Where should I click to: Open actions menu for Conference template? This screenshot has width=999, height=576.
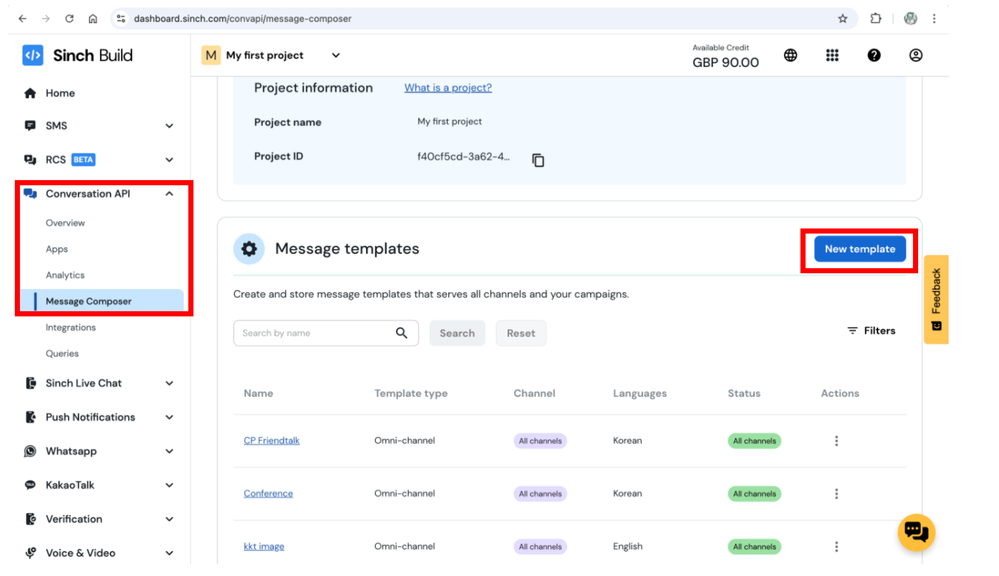(836, 494)
